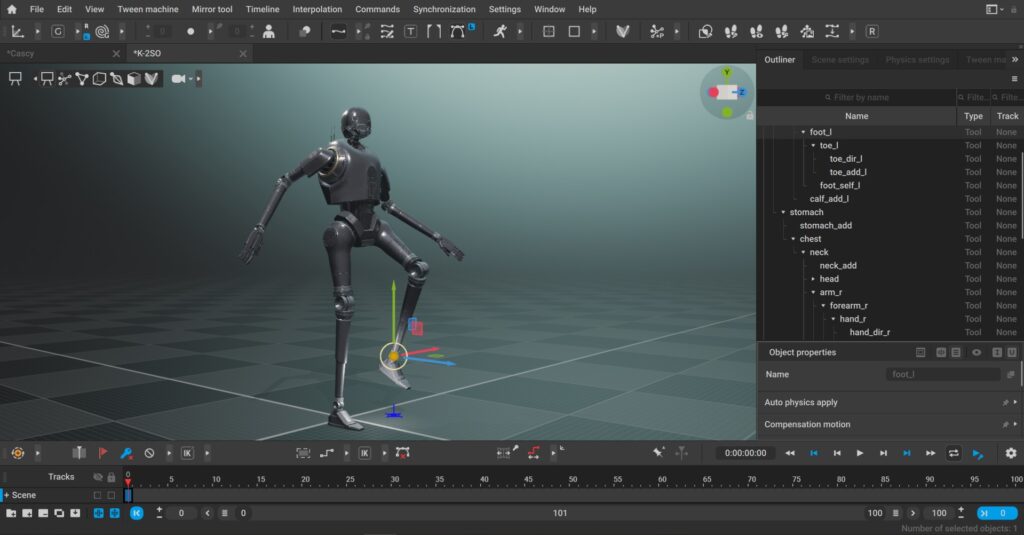Click the green Y-axis arrow of the gizmo
Screen dimensions: 1024x535
(x=394, y=310)
